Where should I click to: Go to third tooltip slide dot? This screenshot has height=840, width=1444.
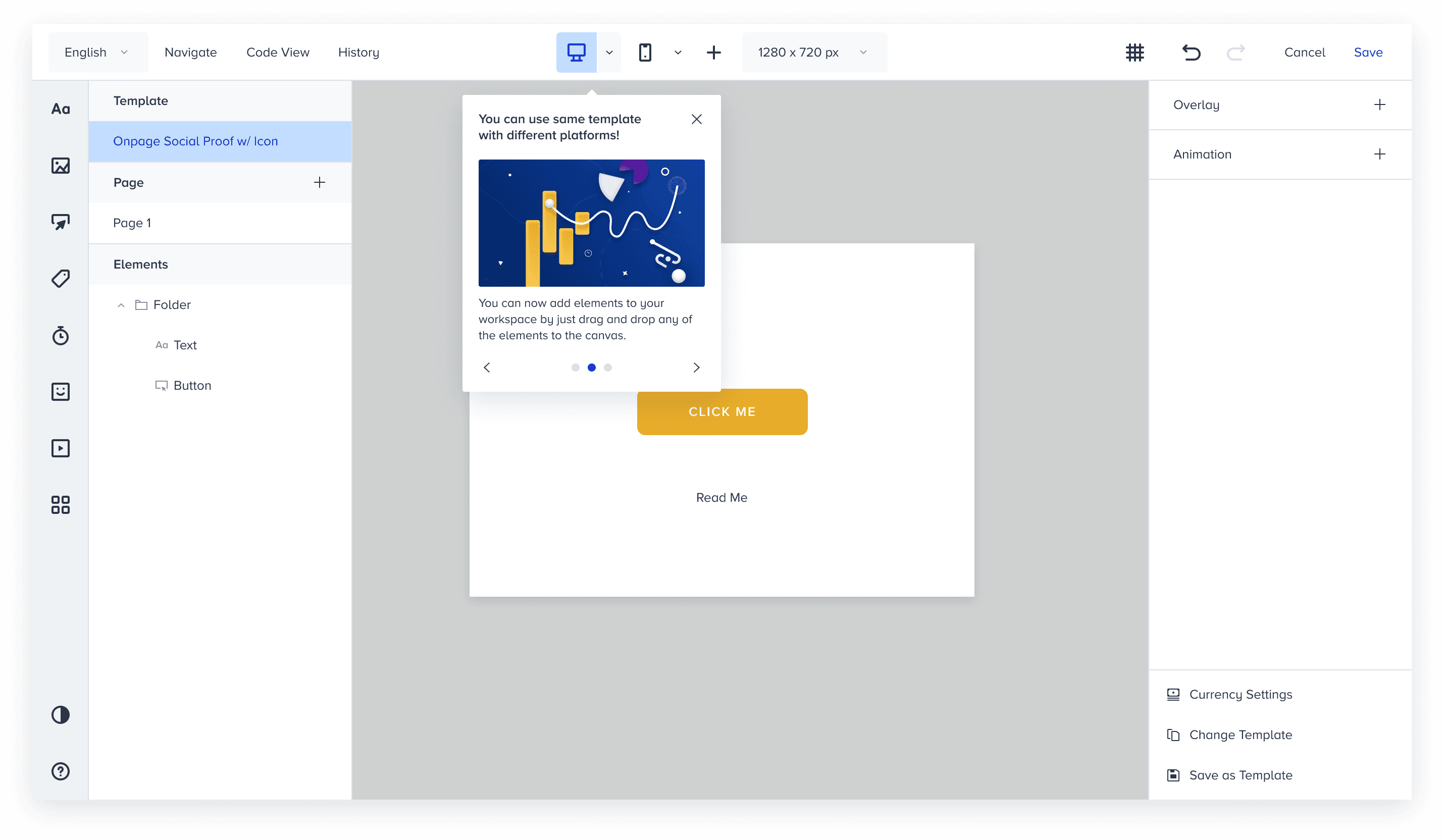608,367
